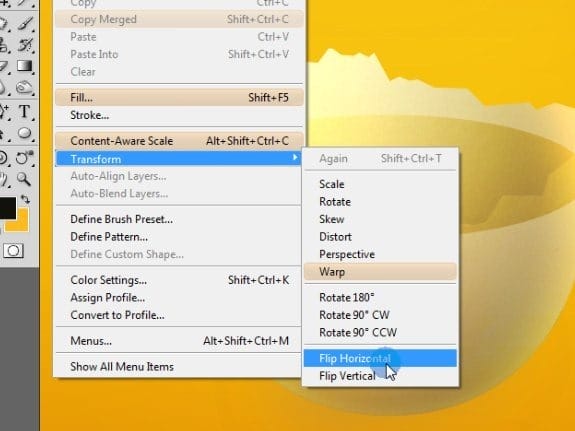575x431 pixels.
Task: Select the Brush tool
Action: click(26, 23)
